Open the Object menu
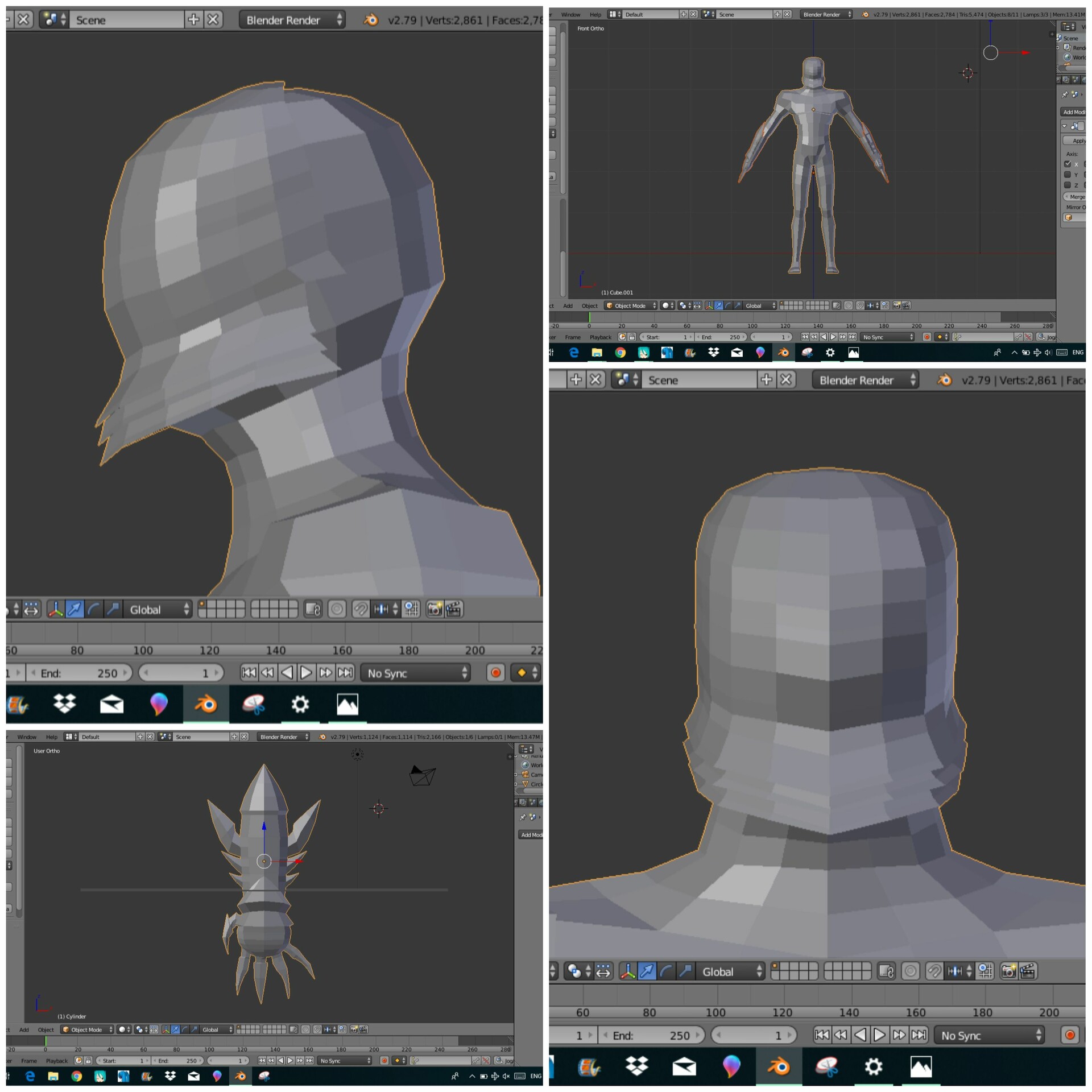Image resolution: width=1092 pixels, height=1092 pixels. 589,305
